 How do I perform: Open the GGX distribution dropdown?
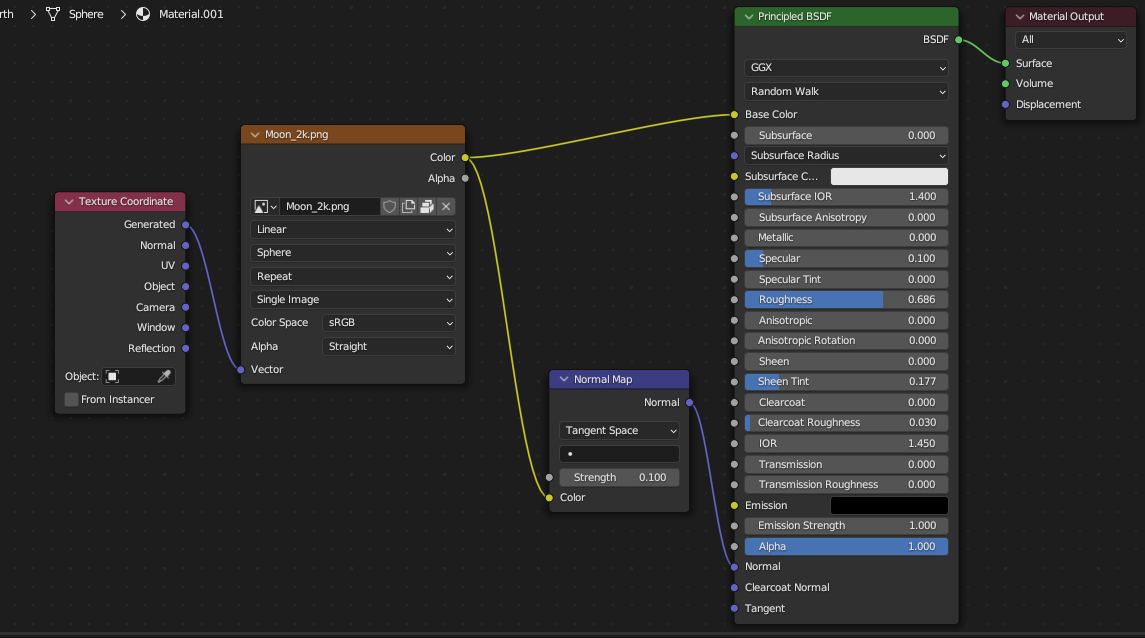[x=846, y=67]
